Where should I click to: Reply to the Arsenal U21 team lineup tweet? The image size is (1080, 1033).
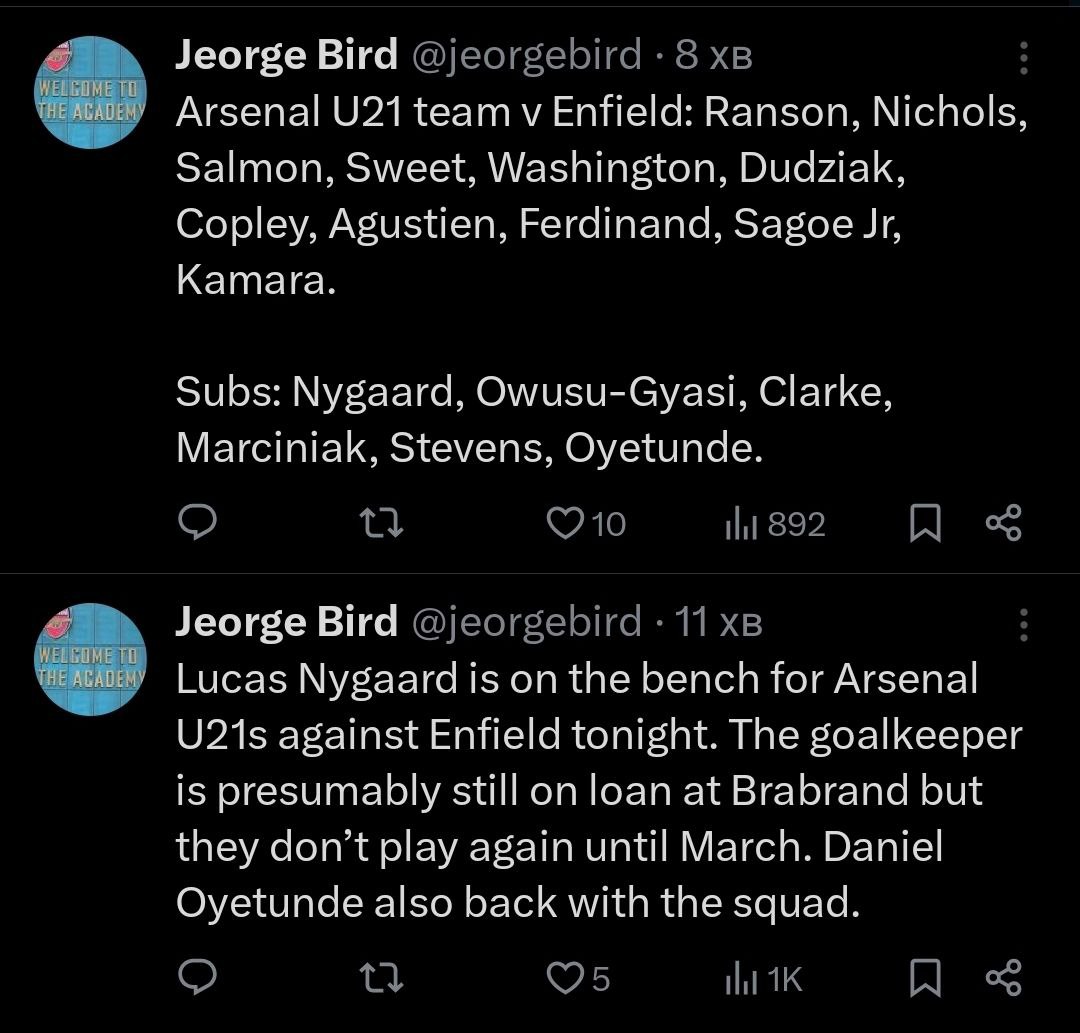[x=198, y=522]
